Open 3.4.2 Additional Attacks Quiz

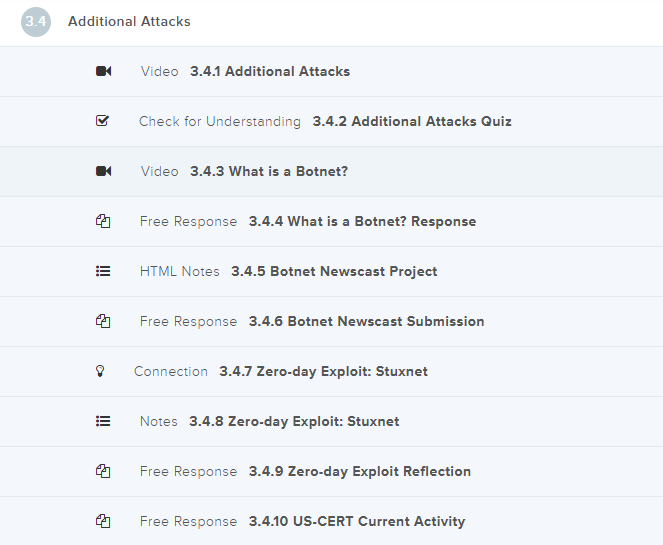point(411,121)
